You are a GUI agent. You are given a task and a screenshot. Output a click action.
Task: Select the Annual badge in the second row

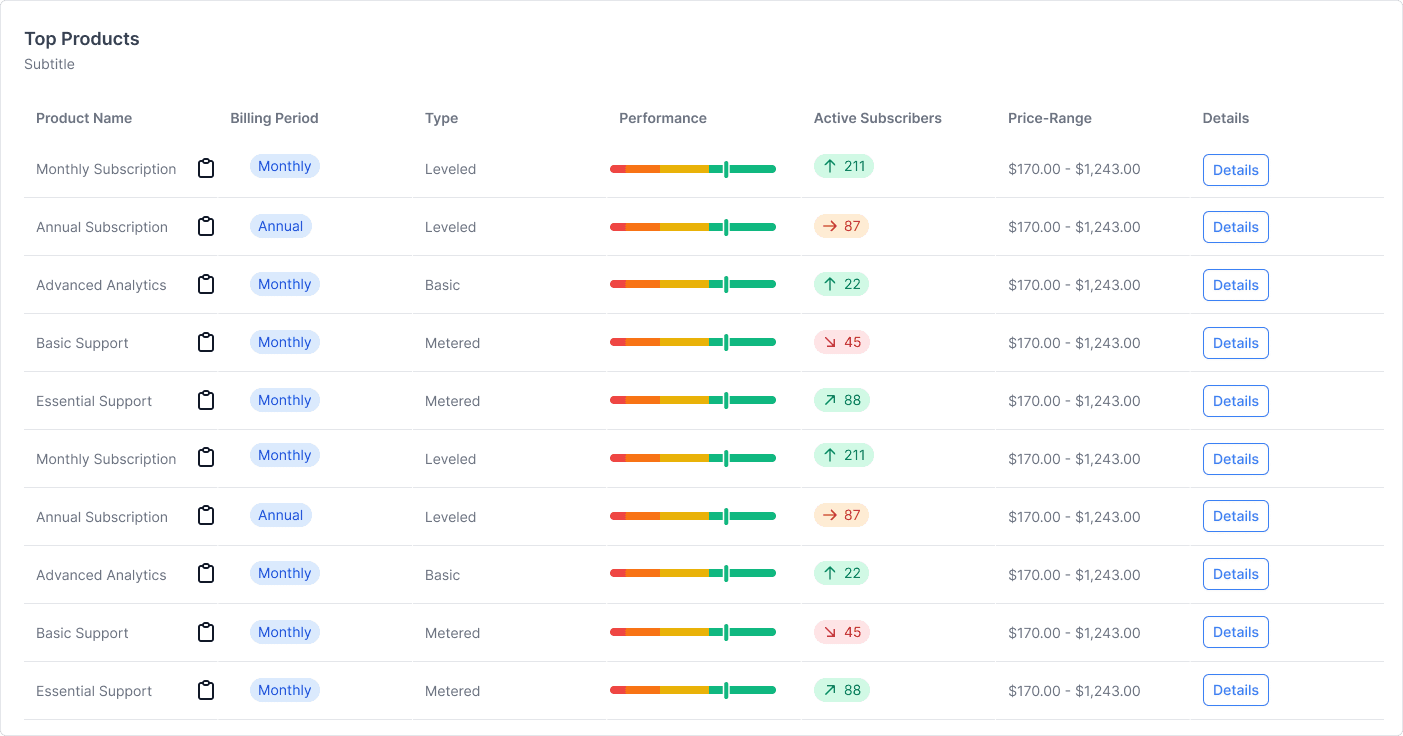coord(281,226)
